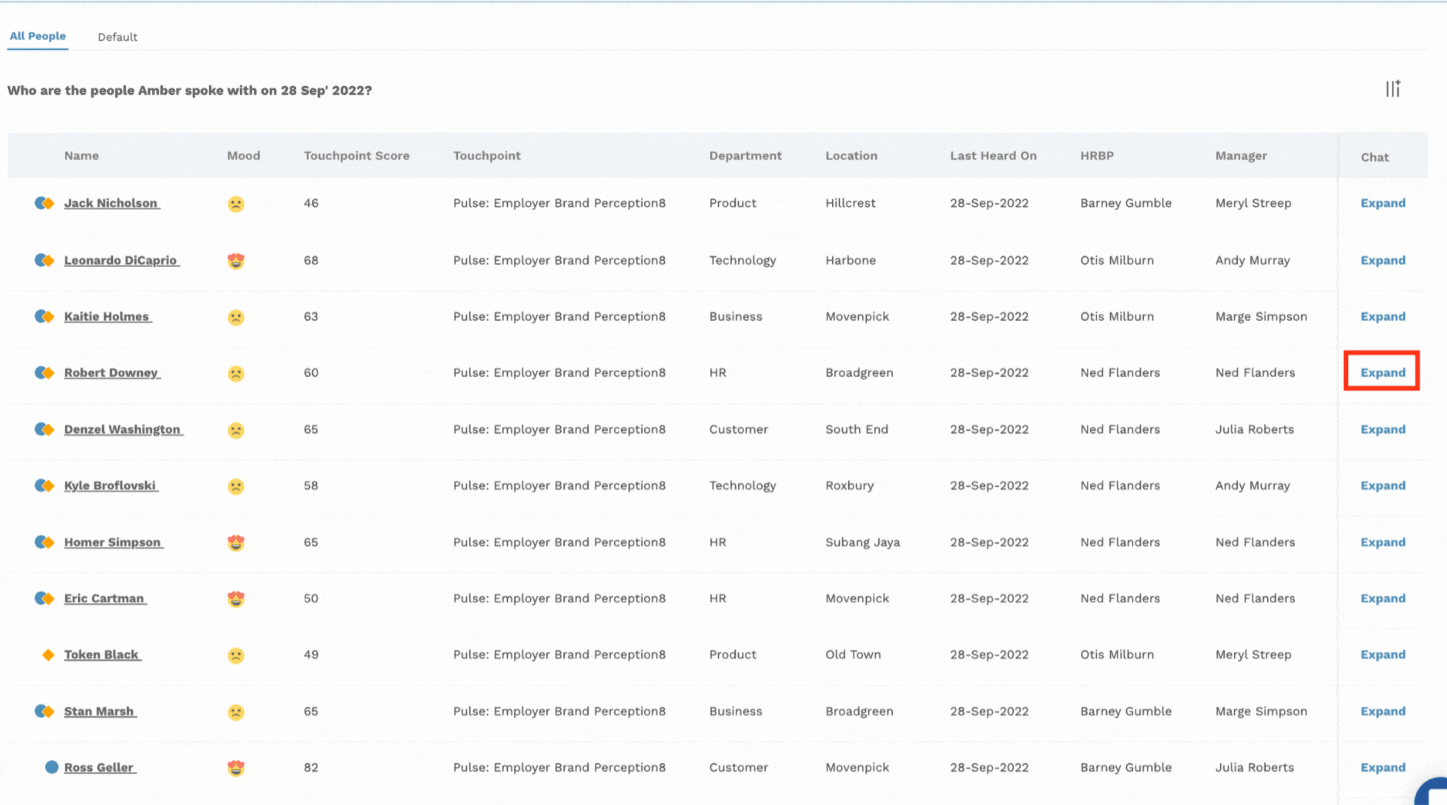Open the column filter settings icon
Image resolution: width=1447 pixels, height=805 pixels.
click(x=1393, y=89)
